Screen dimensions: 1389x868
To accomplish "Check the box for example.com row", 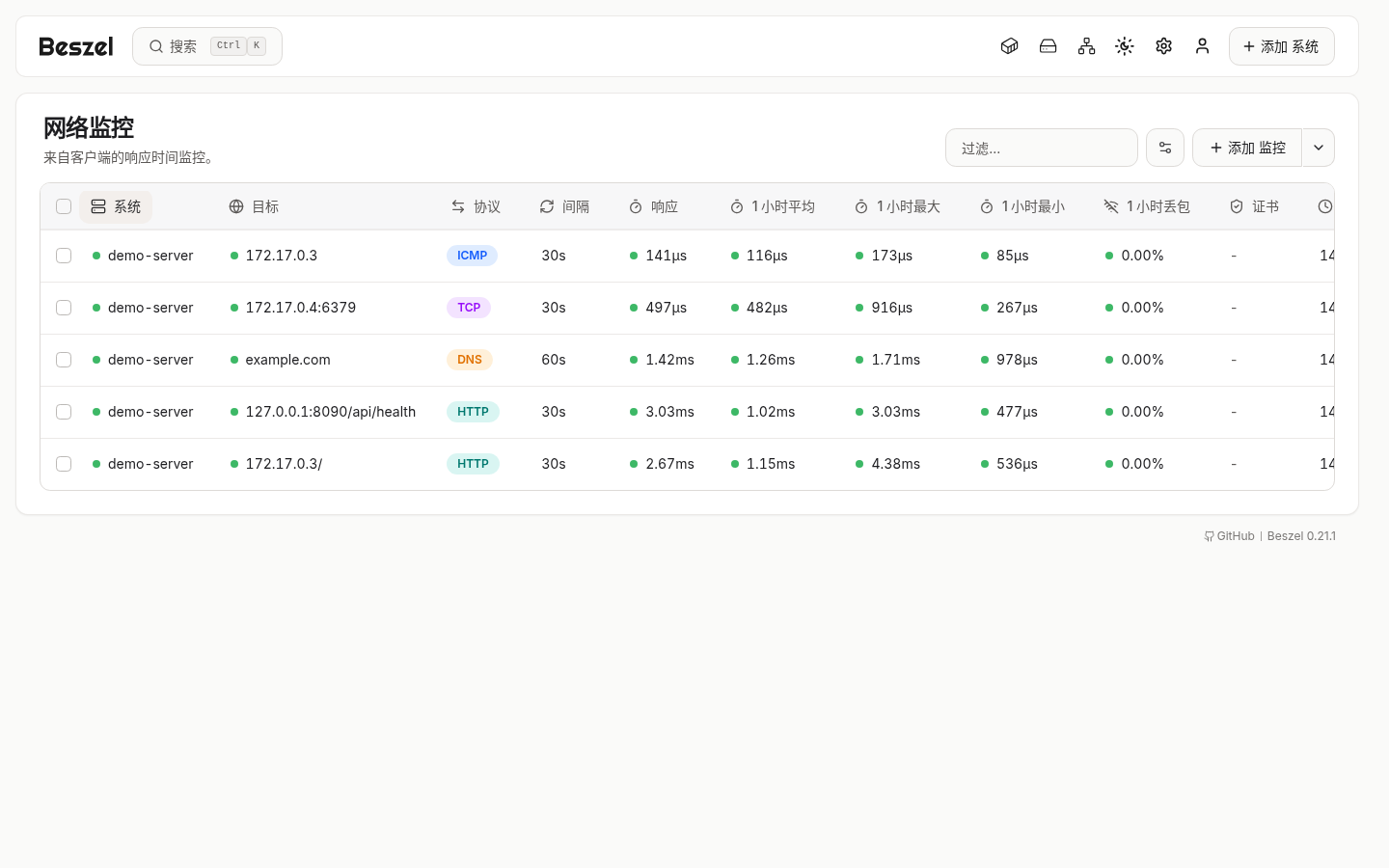I will tap(64, 360).
